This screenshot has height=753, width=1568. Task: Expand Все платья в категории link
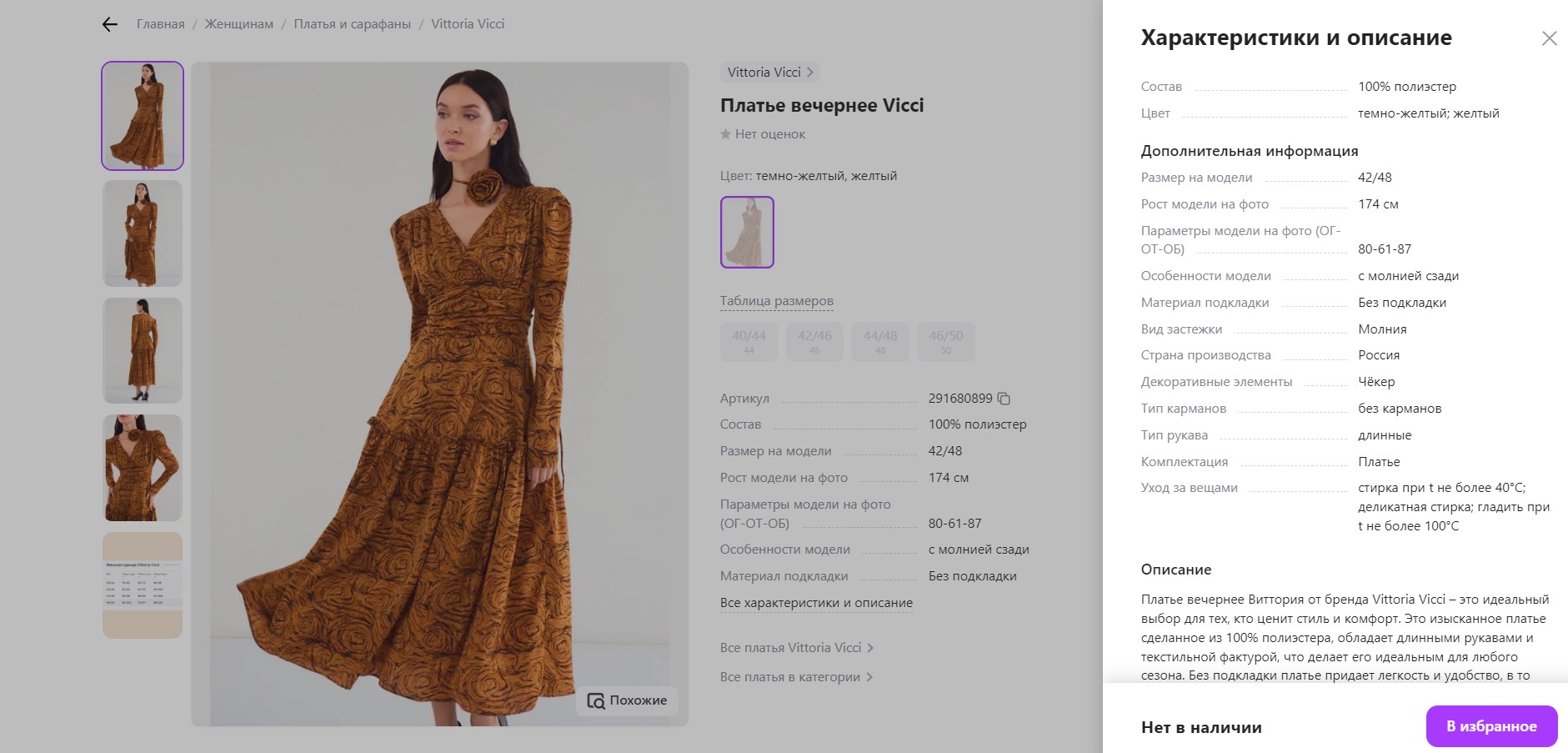coord(796,677)
